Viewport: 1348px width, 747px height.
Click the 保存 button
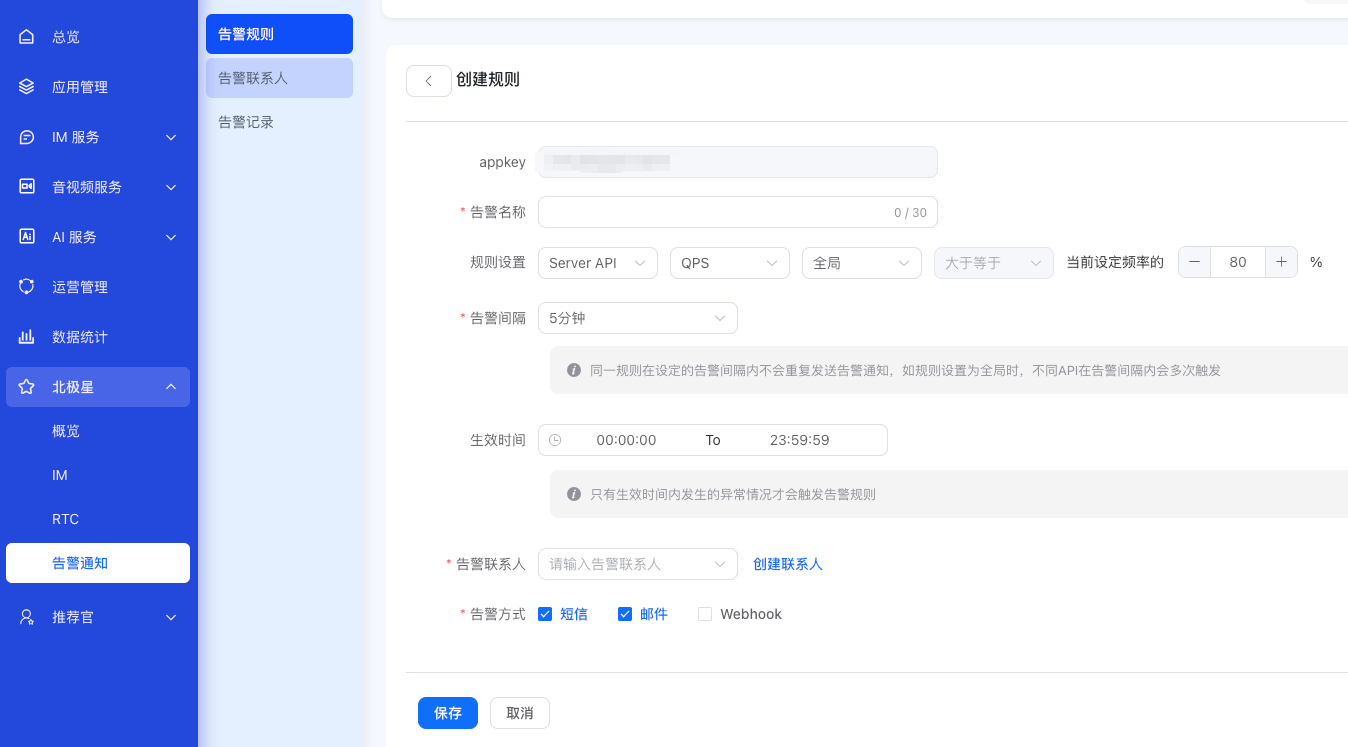click(447, 713)
